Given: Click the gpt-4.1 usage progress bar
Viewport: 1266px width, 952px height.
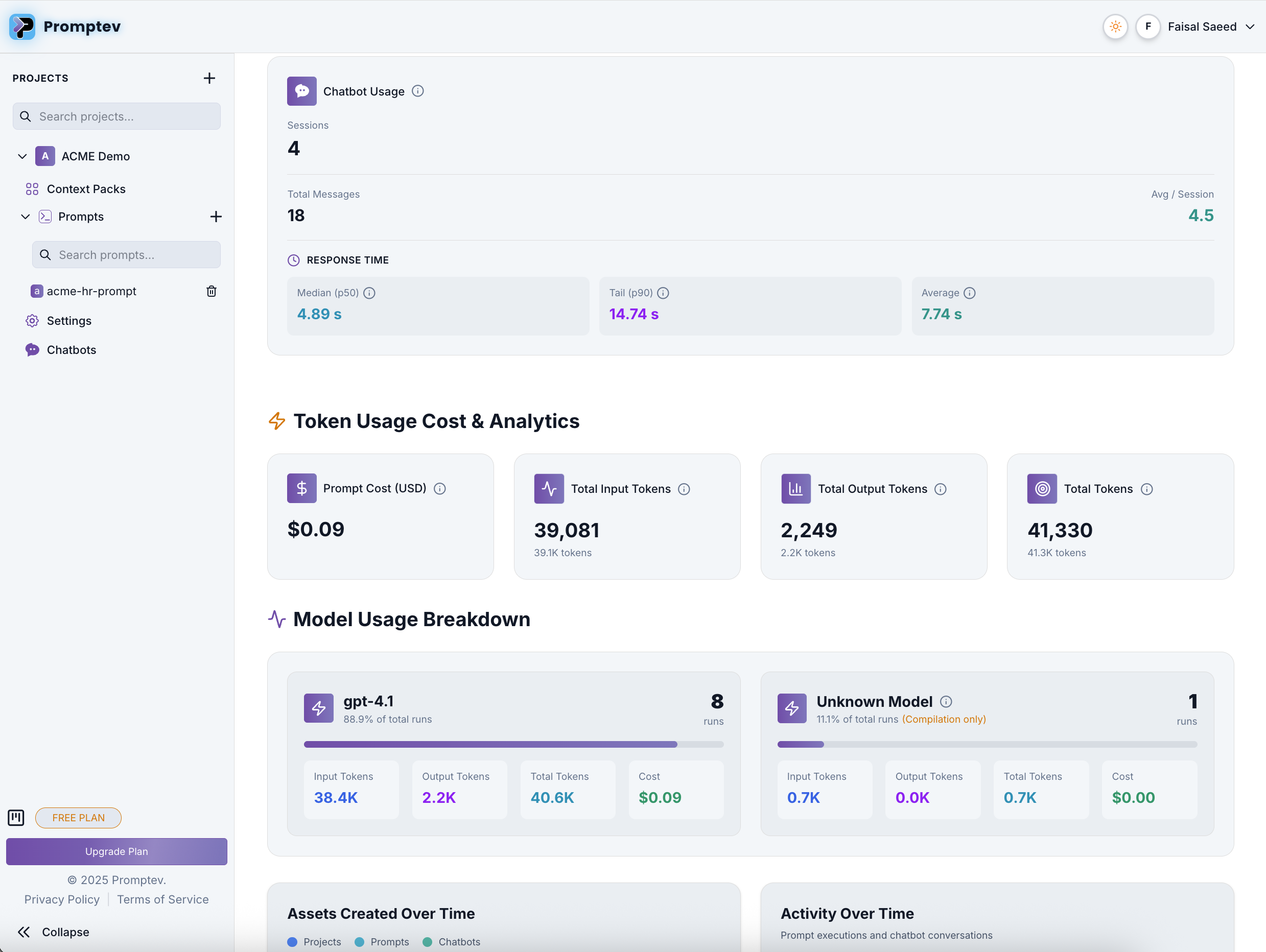Looking at the screenshot, I should [513, 744].
